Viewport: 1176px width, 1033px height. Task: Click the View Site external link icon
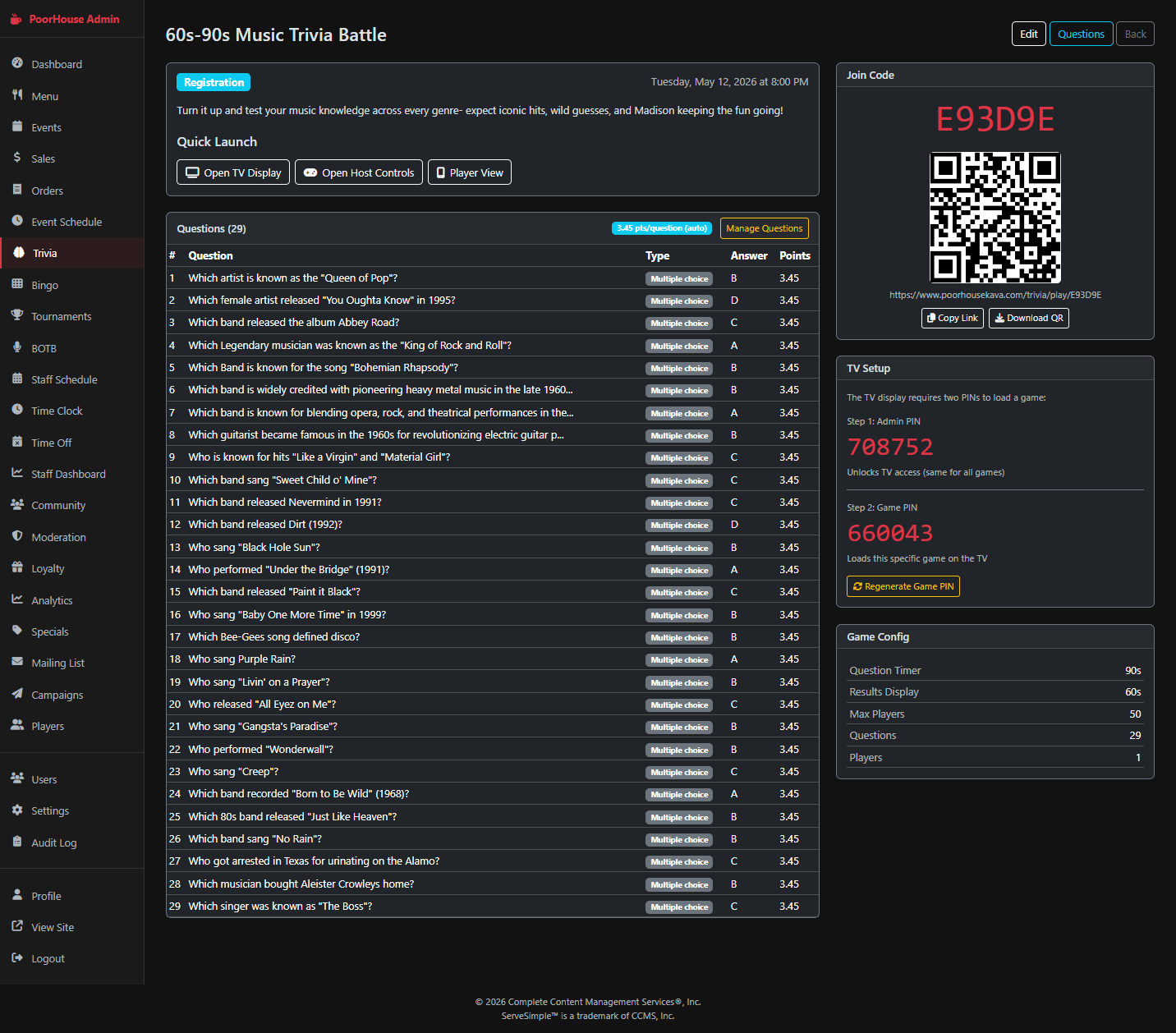pyautogui.click(x=17, y=926)
